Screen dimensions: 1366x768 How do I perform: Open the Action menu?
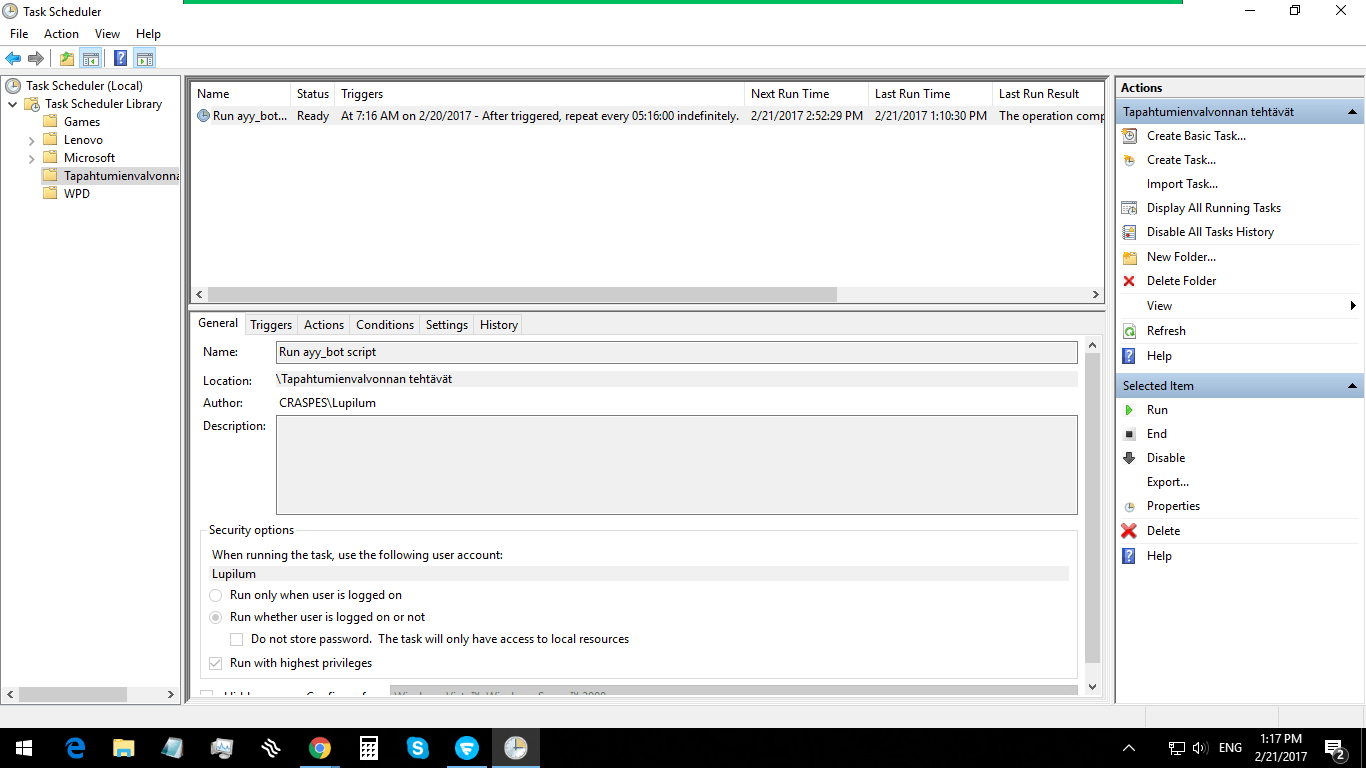click(x=61, y=34)
